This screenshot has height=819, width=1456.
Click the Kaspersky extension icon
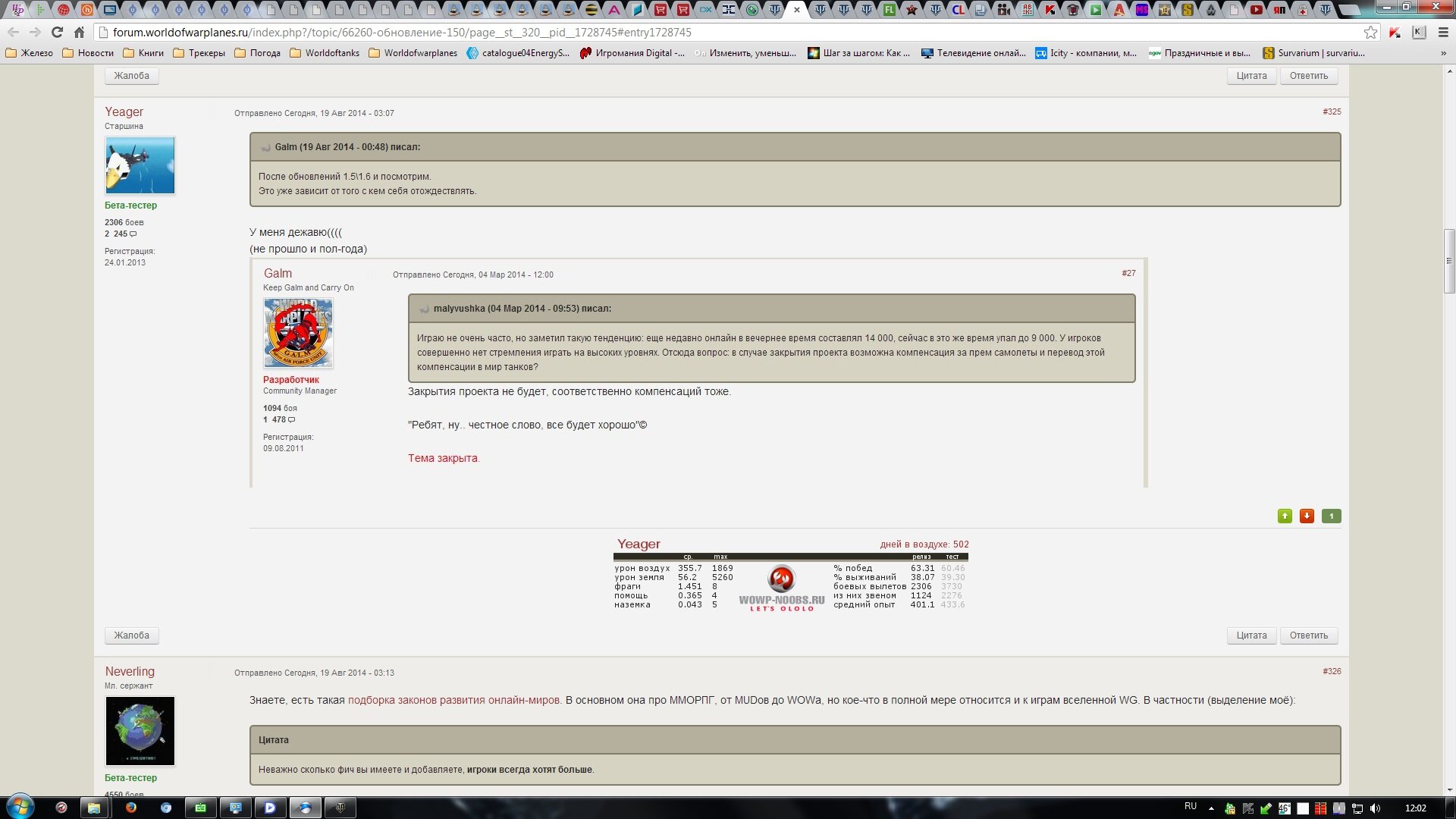tap(1395, 33)
